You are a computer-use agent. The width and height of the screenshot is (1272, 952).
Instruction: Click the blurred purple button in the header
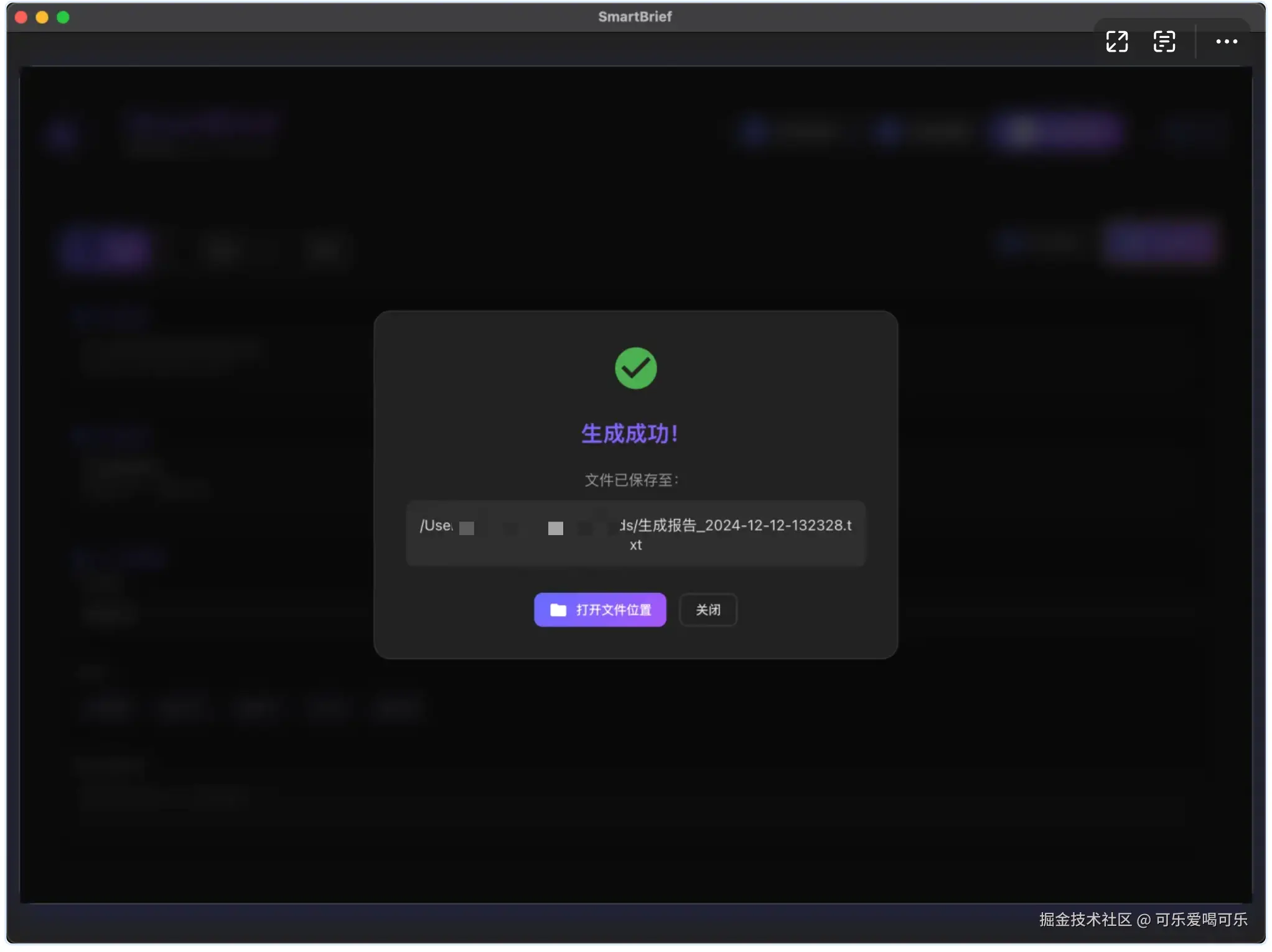point(1057,132)
